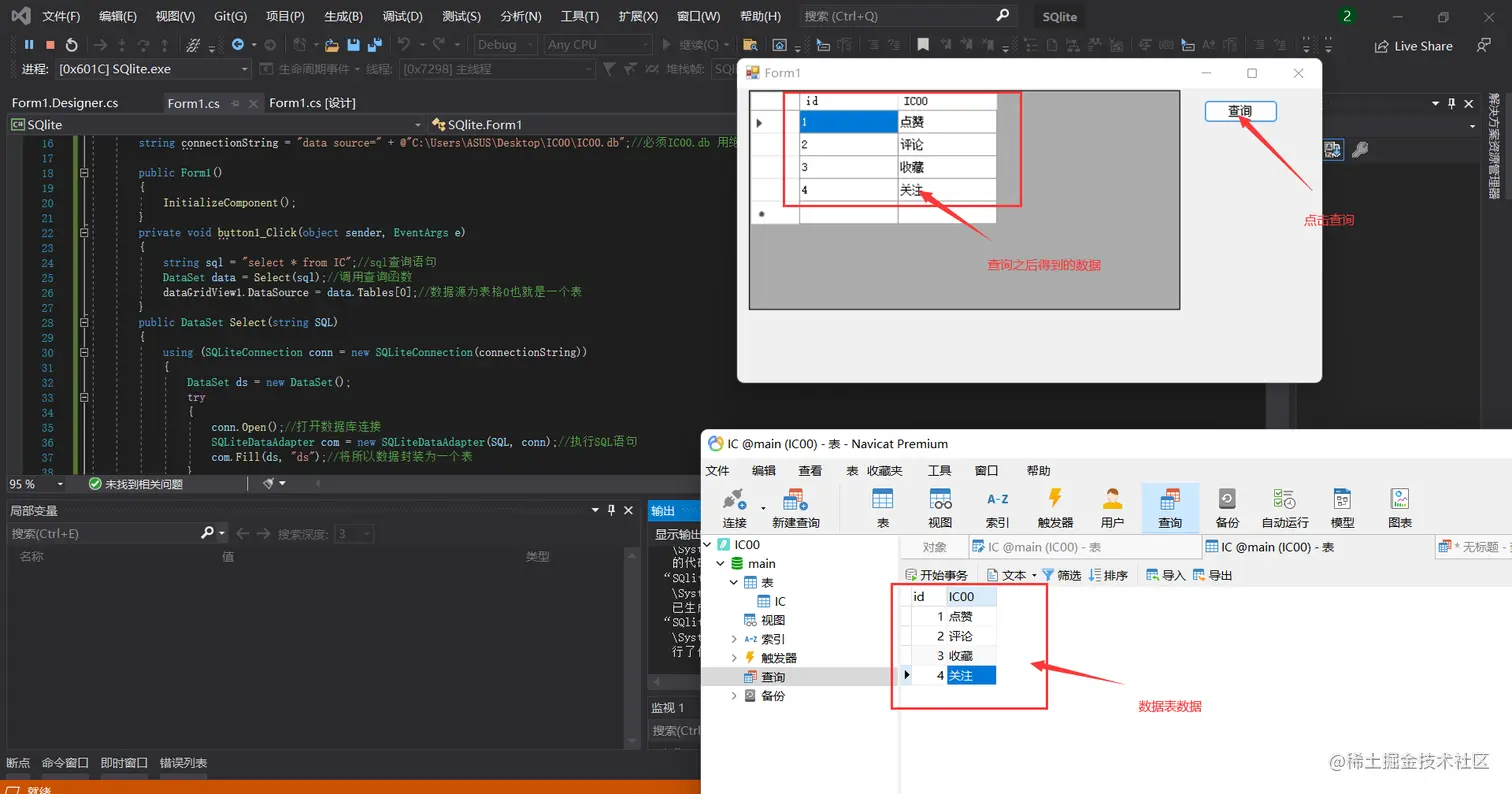This screenshot has height=794, width=1512.
Task: Click 未找到相关问题 status indicator
Action: click(x=135, y=484)
